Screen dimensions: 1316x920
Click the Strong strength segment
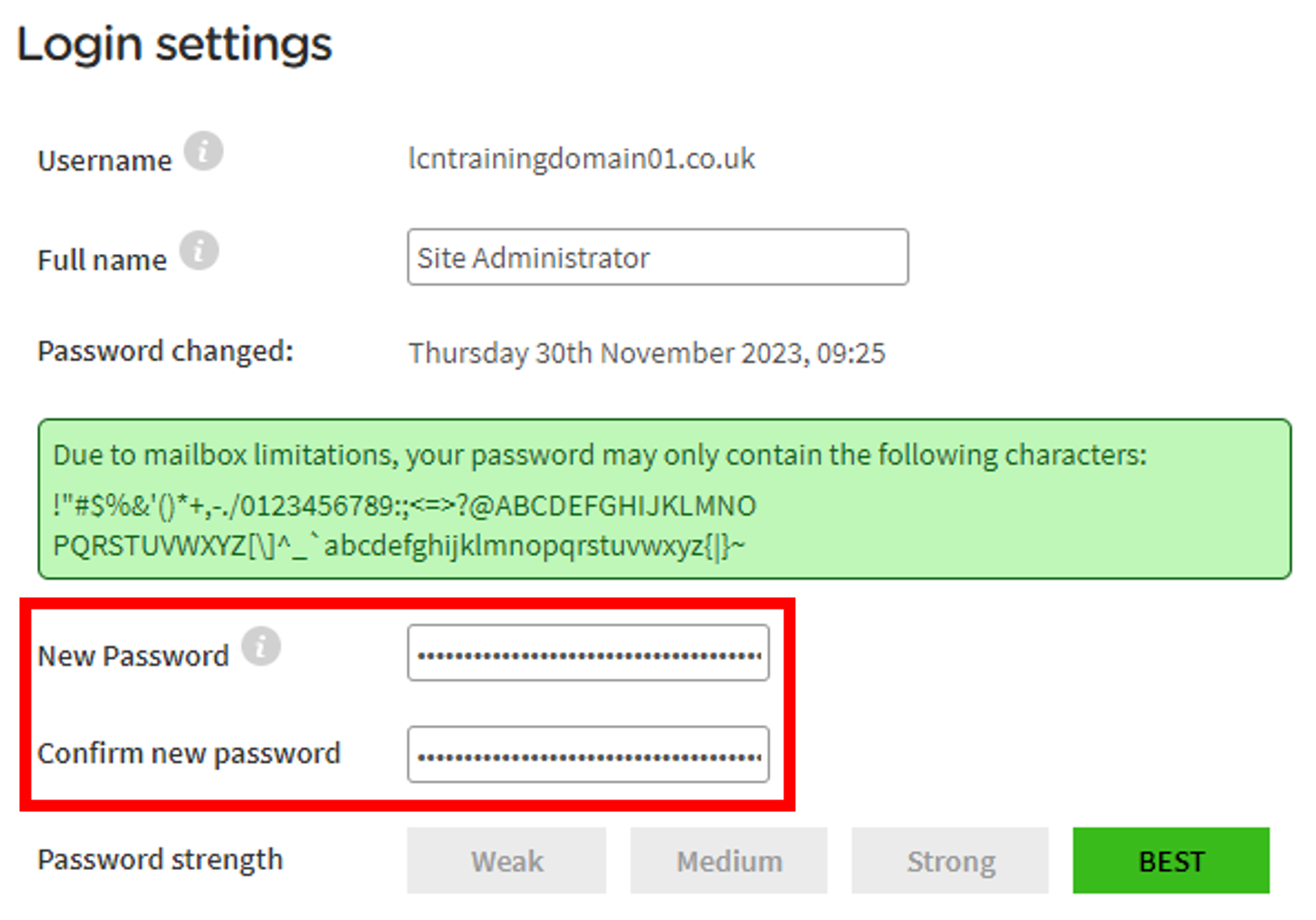click(x=949, y=860)
